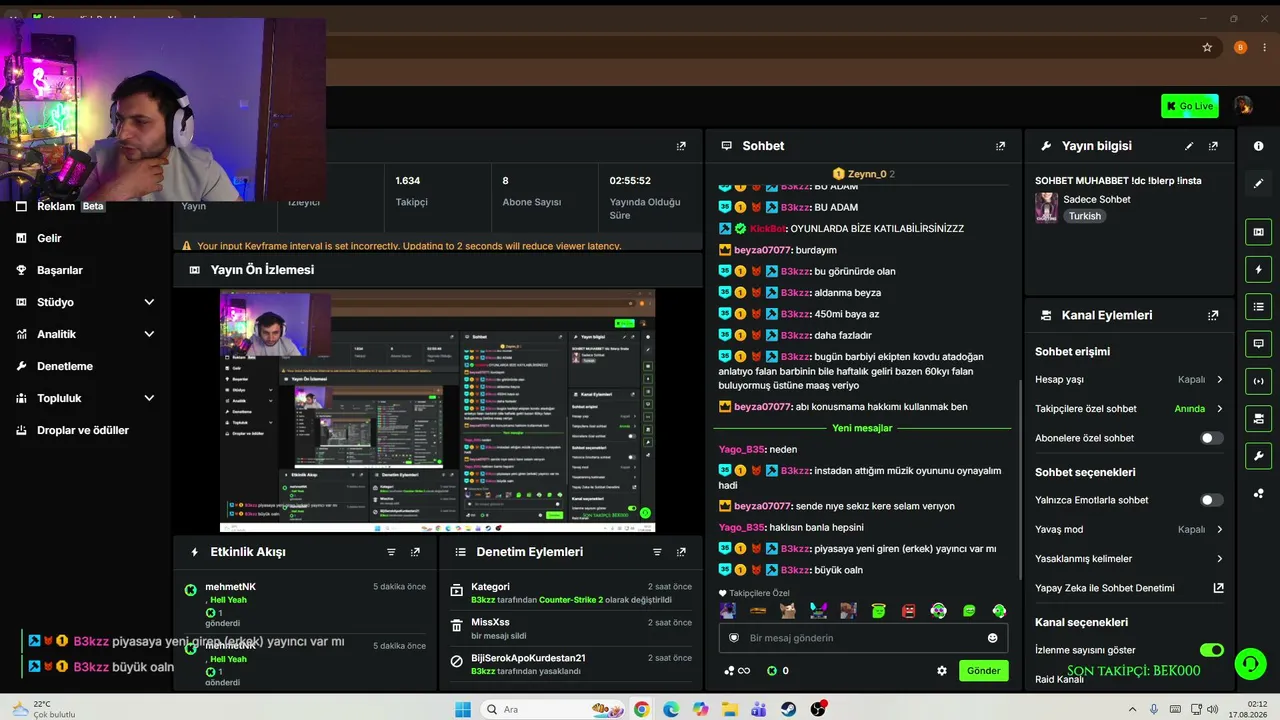
Task: Open File Explorer from the taskbar
Action: (730, 710)
